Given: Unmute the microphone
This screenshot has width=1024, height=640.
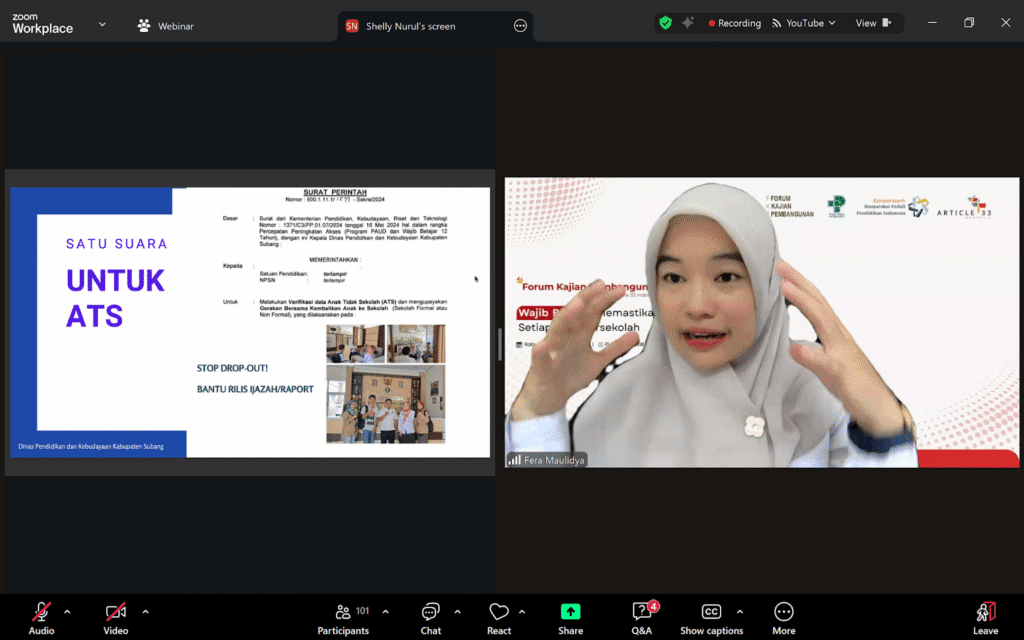Looking at the screenshot, I should (41, 610).
